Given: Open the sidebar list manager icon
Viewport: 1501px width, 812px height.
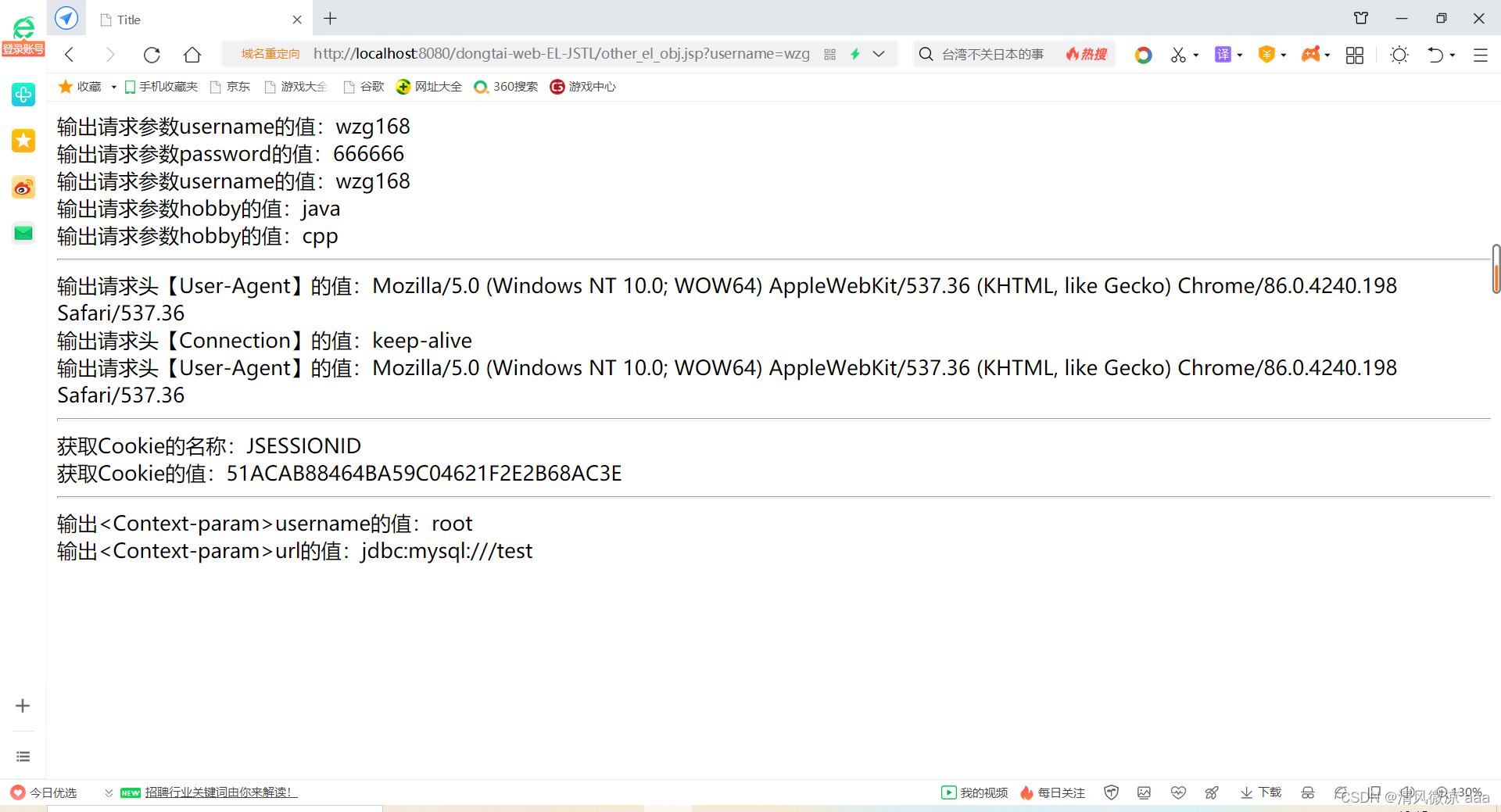Looking at the screenshot, I should (x=23, y=757).
